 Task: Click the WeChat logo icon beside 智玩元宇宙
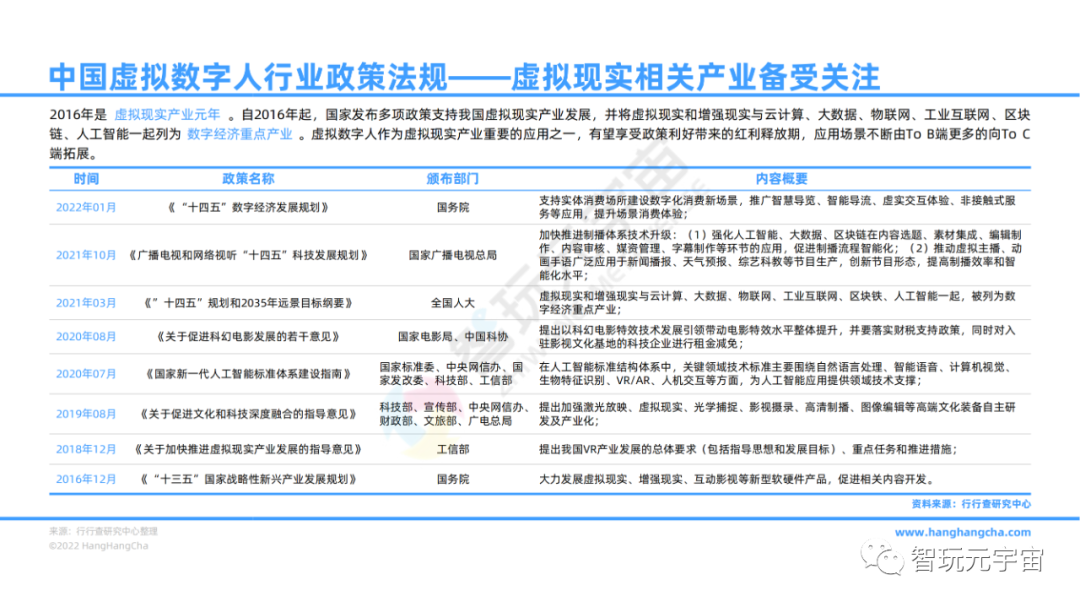[x=882, y=558]
